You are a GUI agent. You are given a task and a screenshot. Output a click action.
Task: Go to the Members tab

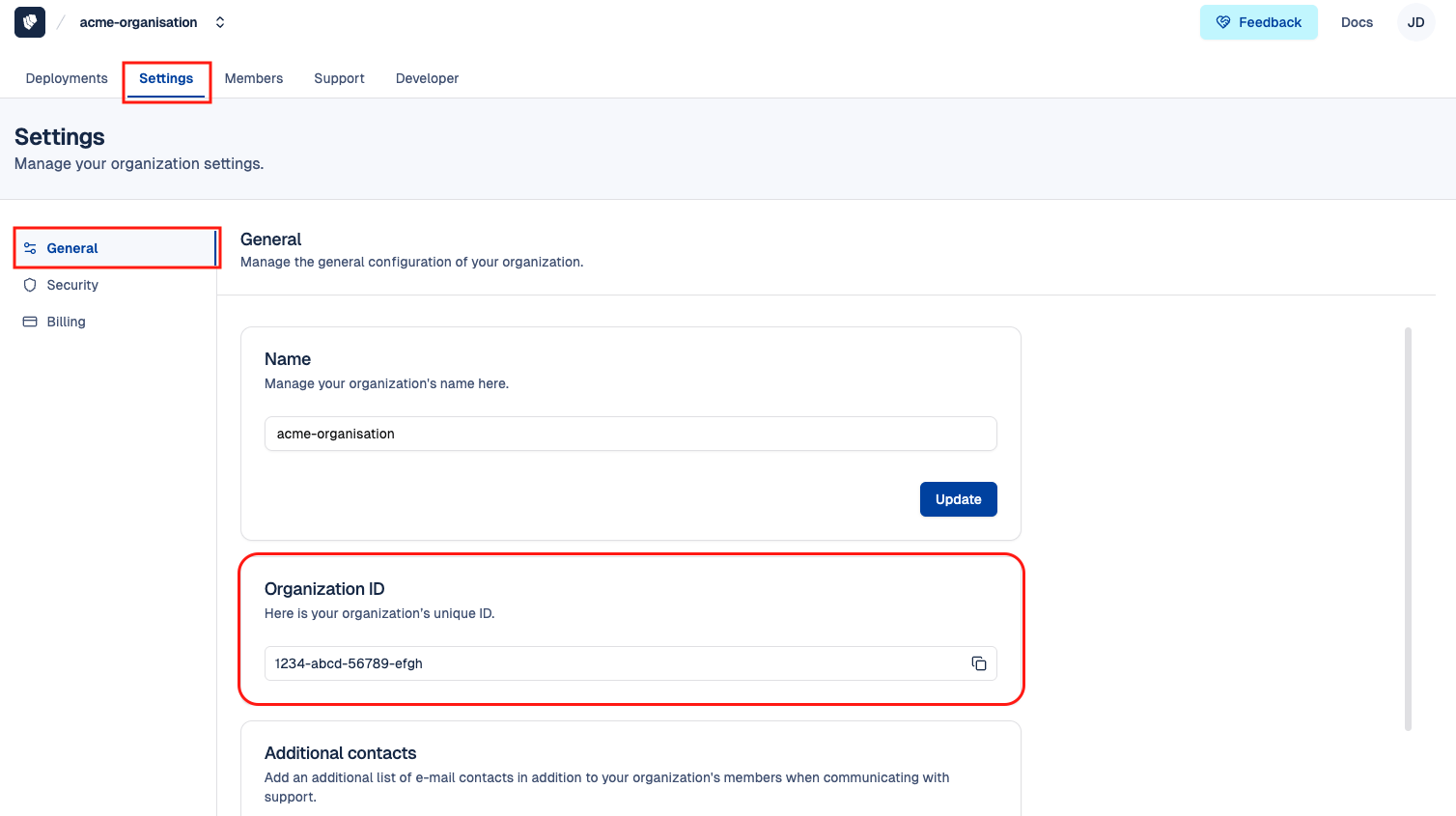254,78
